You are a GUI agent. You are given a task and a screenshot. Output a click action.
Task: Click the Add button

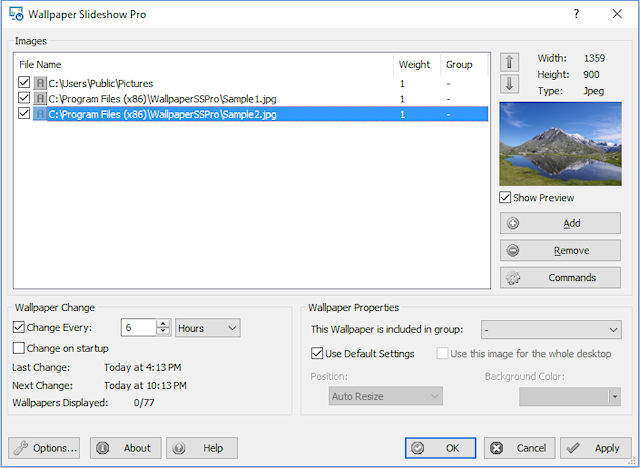click(x=560, y=223)
